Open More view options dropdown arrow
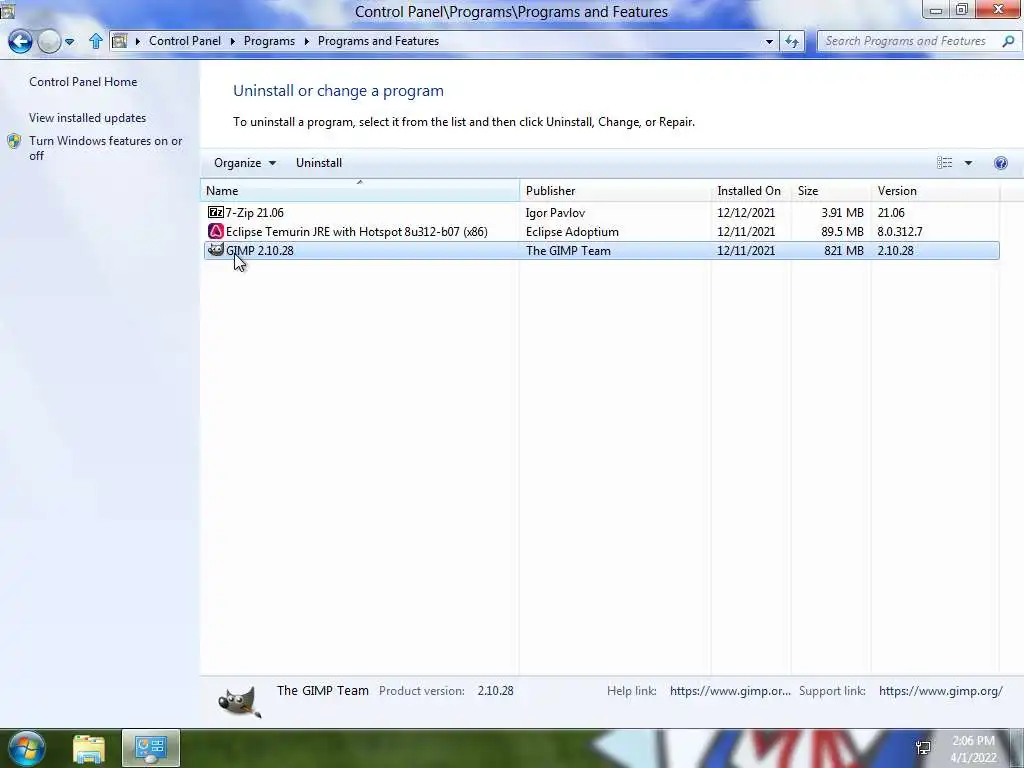Screen dimensions: 1024x768 click(968, 163)
